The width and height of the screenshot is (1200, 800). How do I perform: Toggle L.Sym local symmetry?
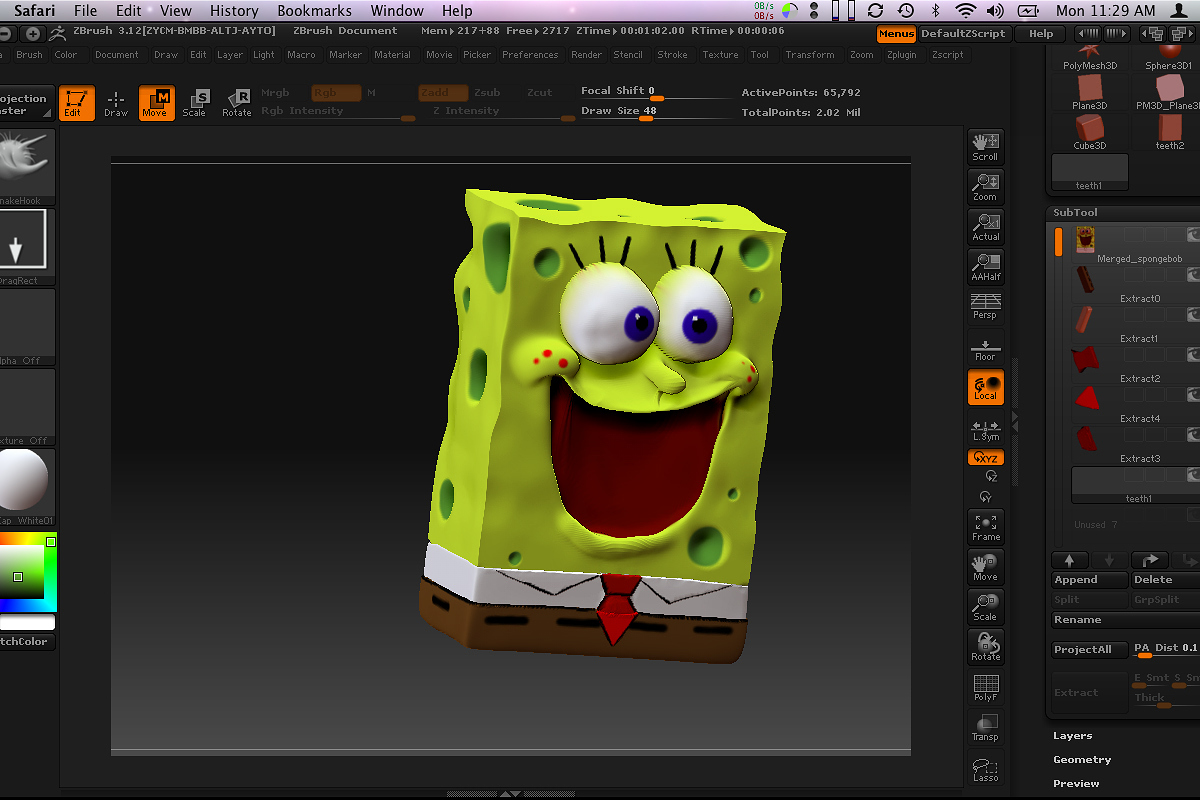[x=985, y=428]
